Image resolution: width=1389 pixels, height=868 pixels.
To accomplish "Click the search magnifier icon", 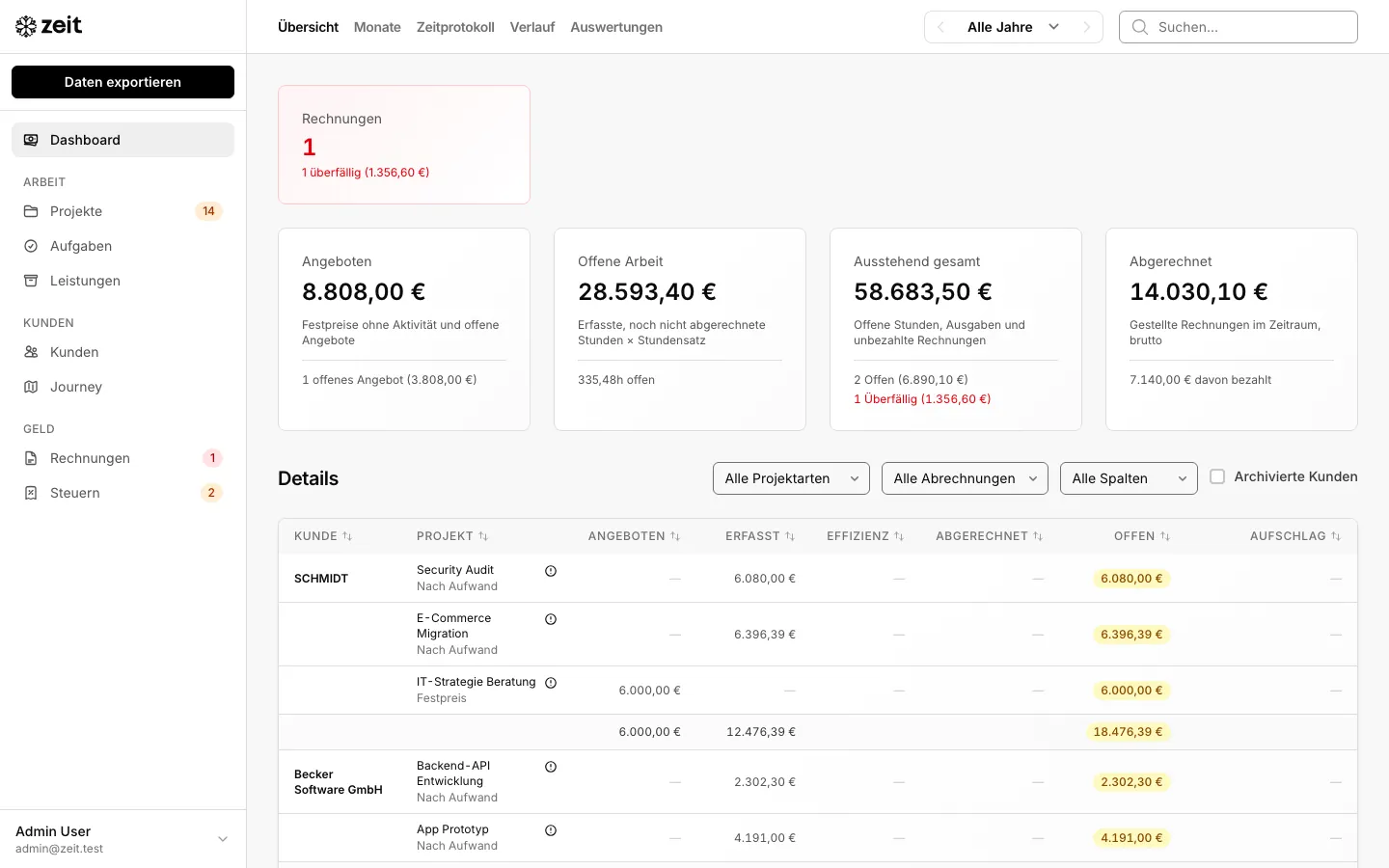I will [x=1140, y=27].
